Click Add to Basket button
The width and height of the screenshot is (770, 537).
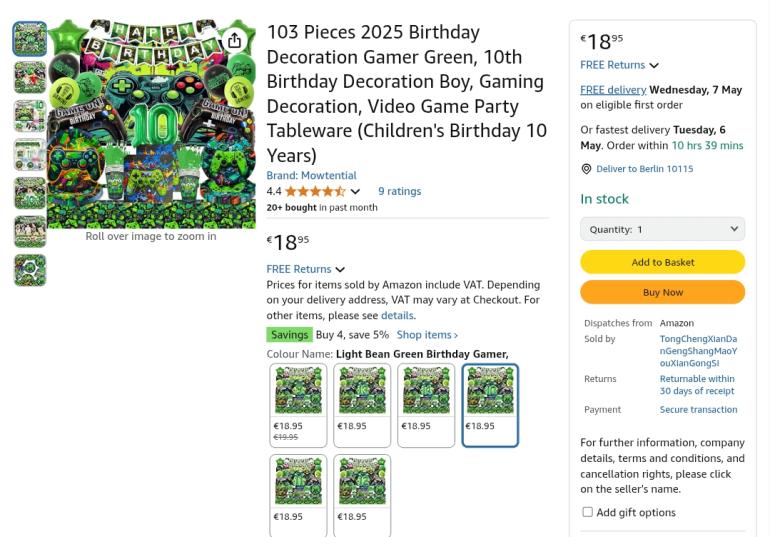click(662, 262)
